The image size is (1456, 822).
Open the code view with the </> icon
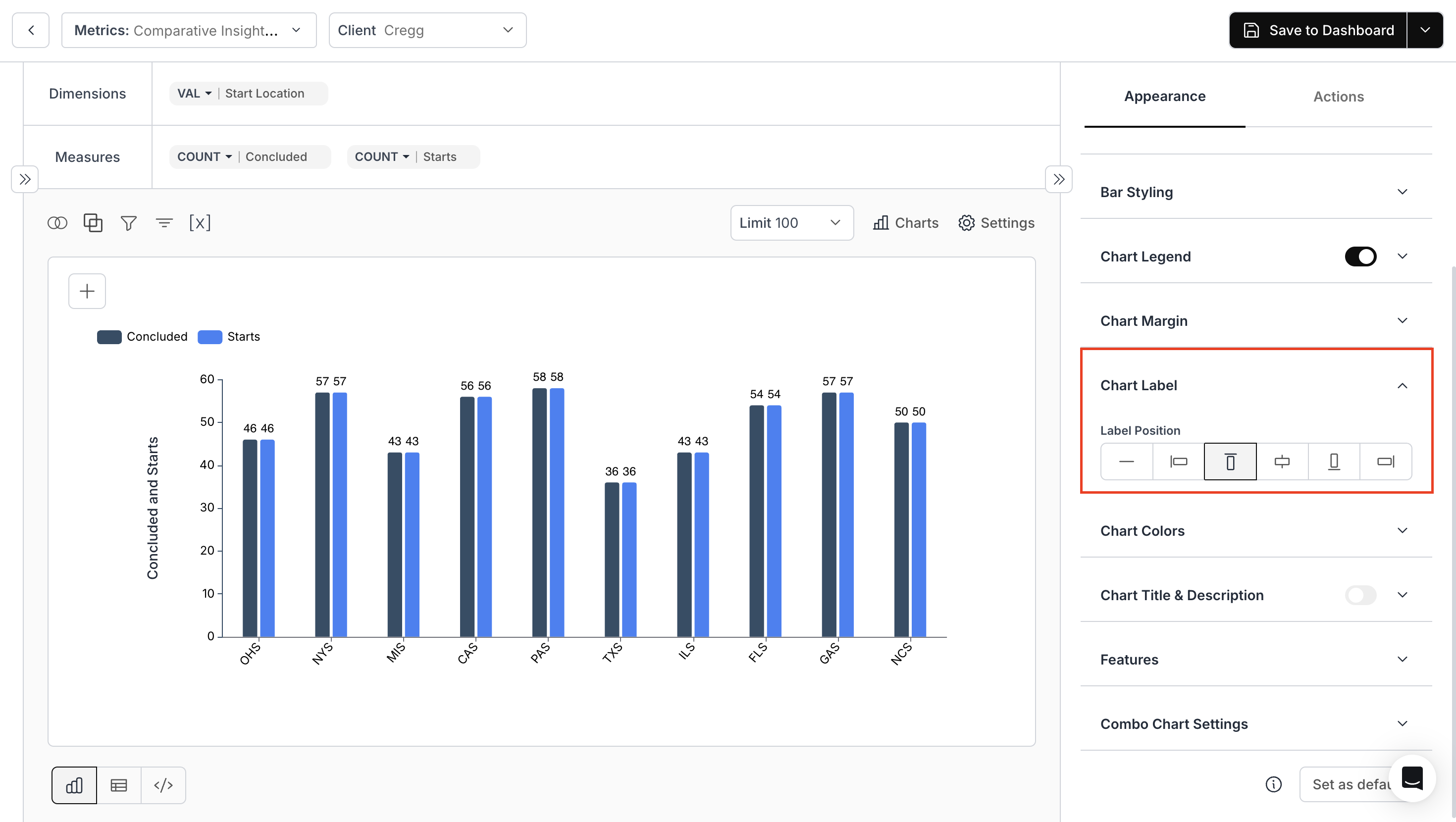(163, 785)
